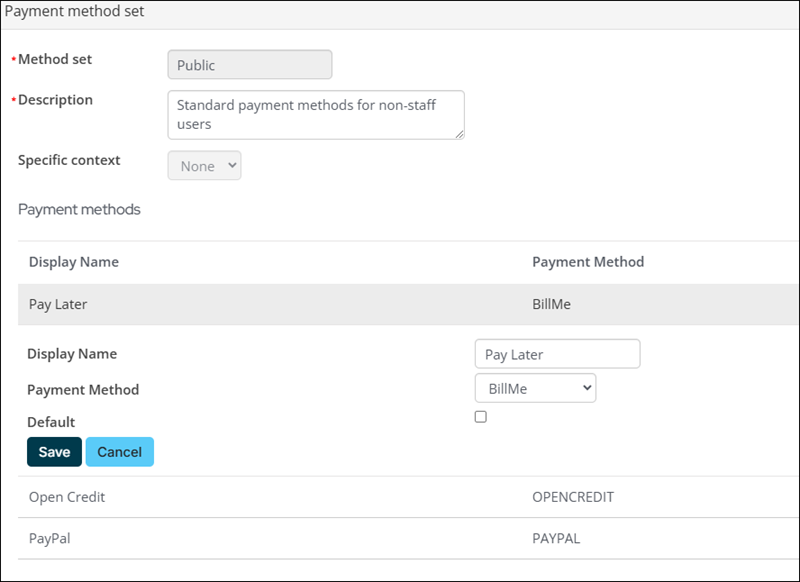Click the Cancel button
The width and height of the screenshot is (800, 582).
[x=120, y=451]
